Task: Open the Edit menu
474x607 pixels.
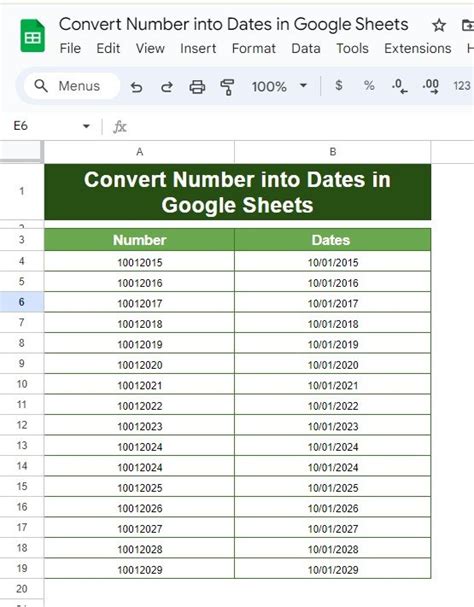Action: 108,48
